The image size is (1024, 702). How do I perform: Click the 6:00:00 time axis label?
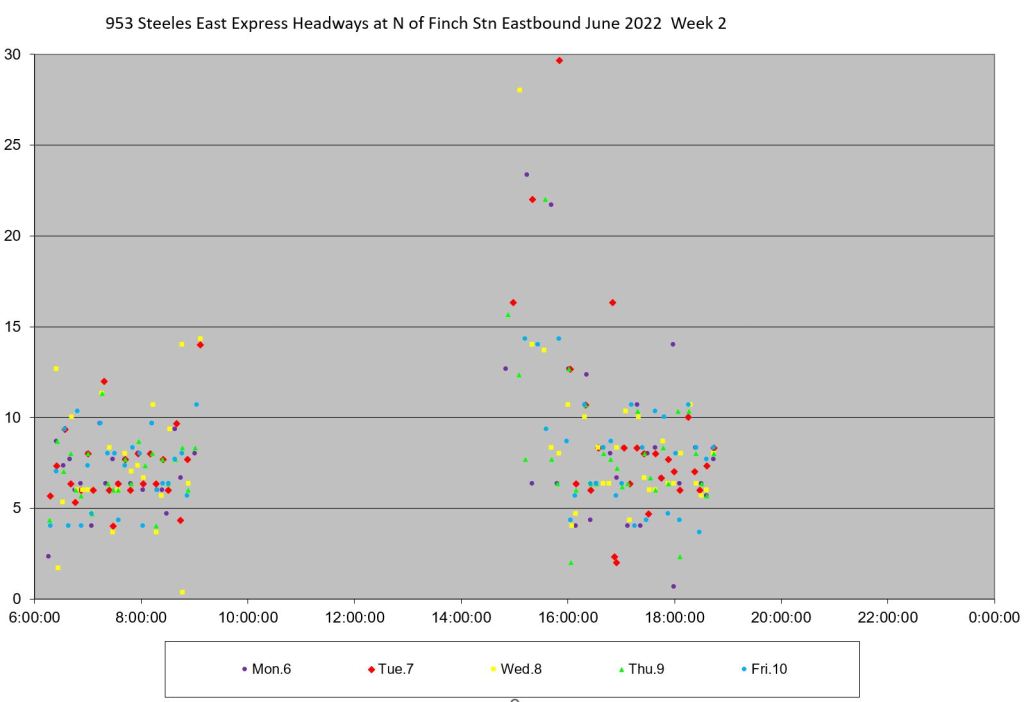coord(35,618)
